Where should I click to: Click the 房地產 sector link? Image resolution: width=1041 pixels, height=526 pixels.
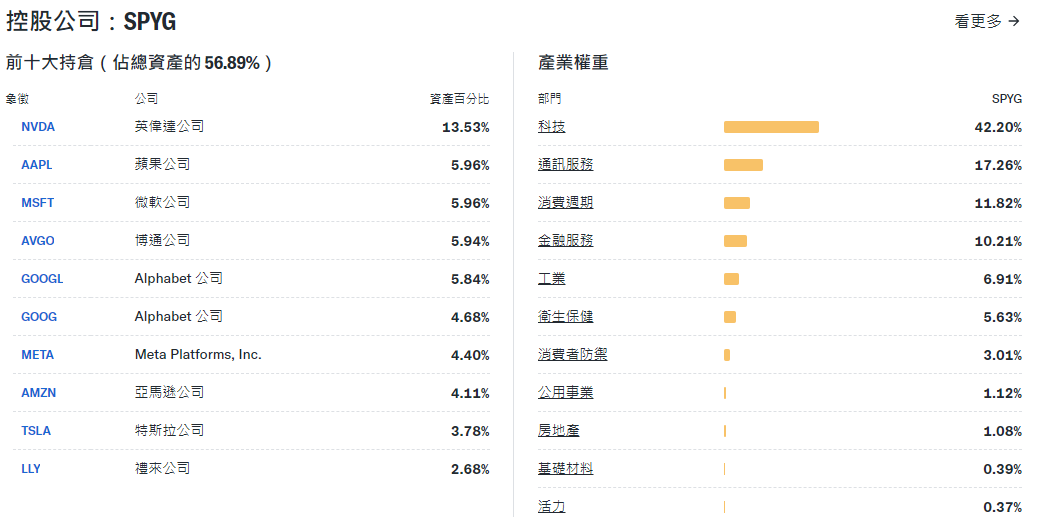coord(558,431)
